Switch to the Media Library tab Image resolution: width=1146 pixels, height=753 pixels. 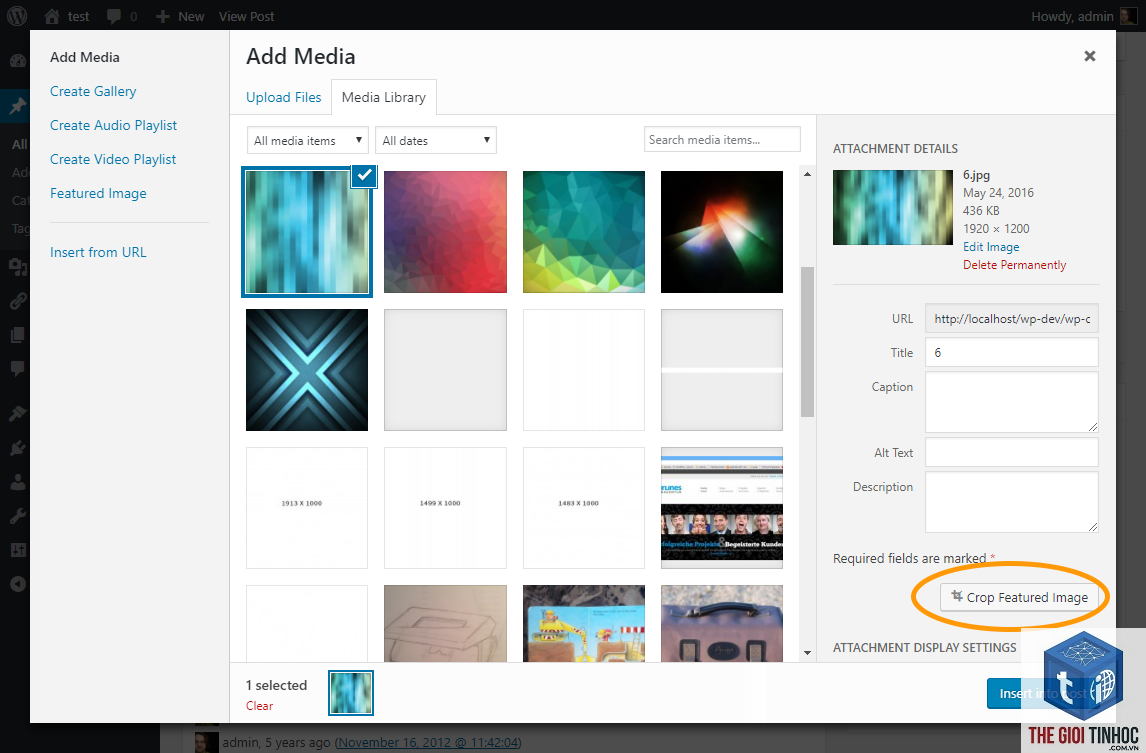click(x=384, y=97)
